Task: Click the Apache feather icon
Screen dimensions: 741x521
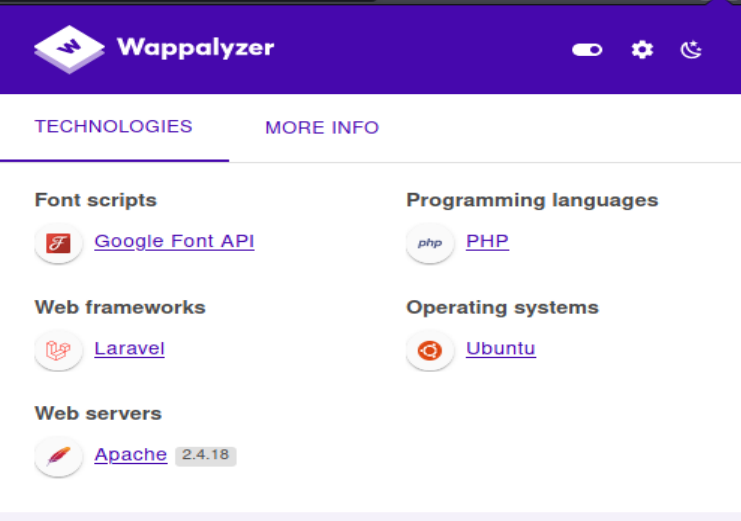Action: [58, 456]
